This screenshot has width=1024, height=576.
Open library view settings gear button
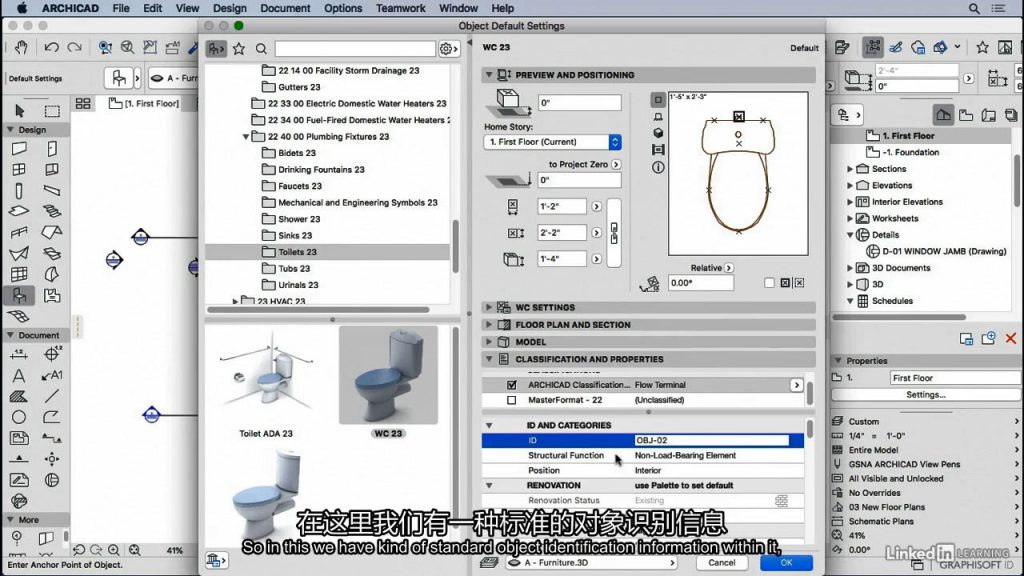(x=449, y=49)
